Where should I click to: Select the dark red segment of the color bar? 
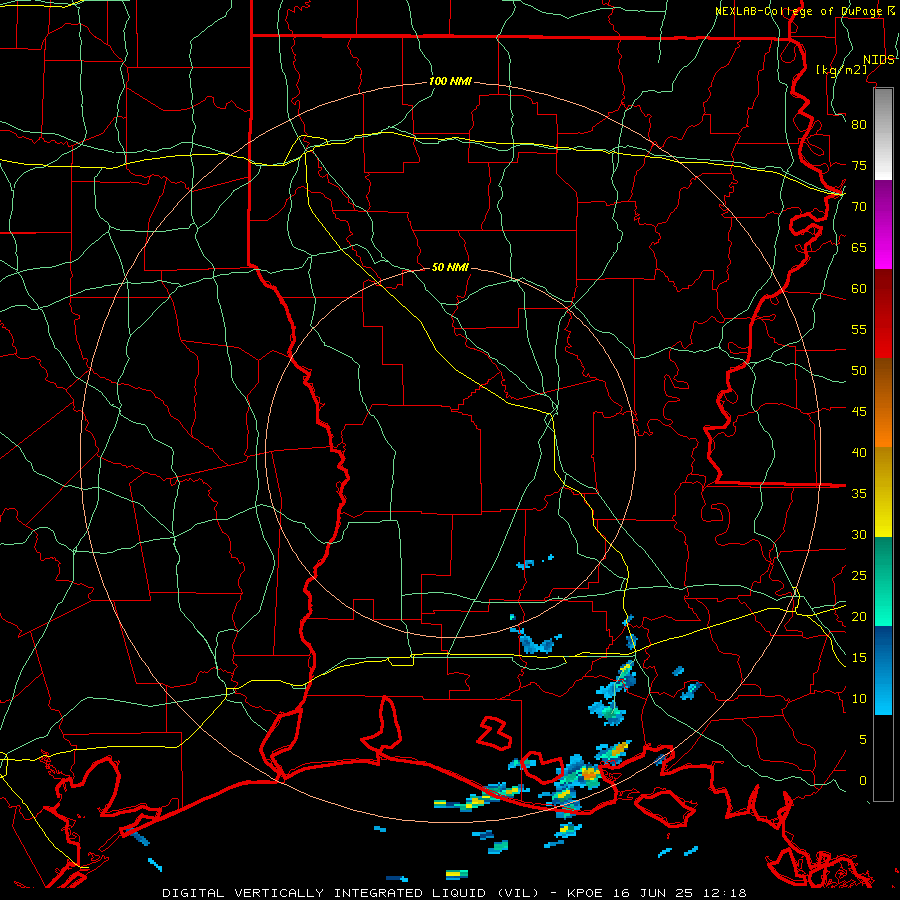[x=883, y=315]
